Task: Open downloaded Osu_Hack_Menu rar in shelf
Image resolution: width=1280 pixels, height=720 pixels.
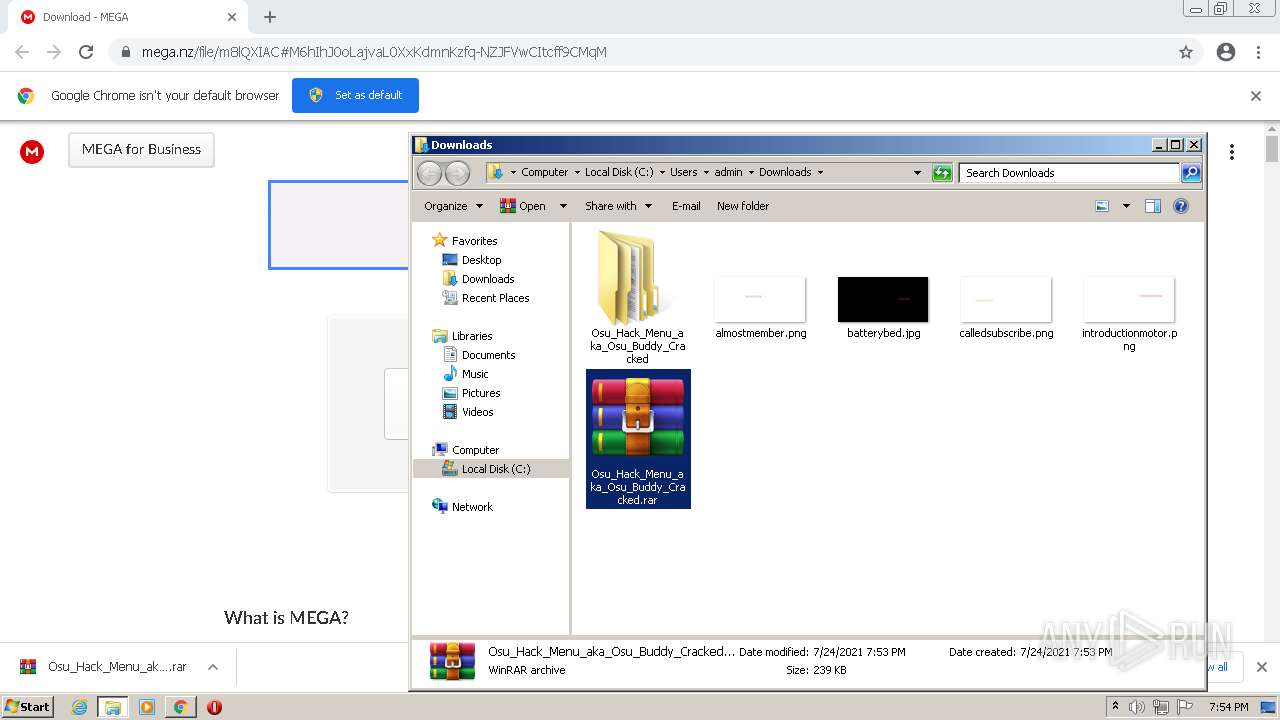Action: (x=105, y=667)
